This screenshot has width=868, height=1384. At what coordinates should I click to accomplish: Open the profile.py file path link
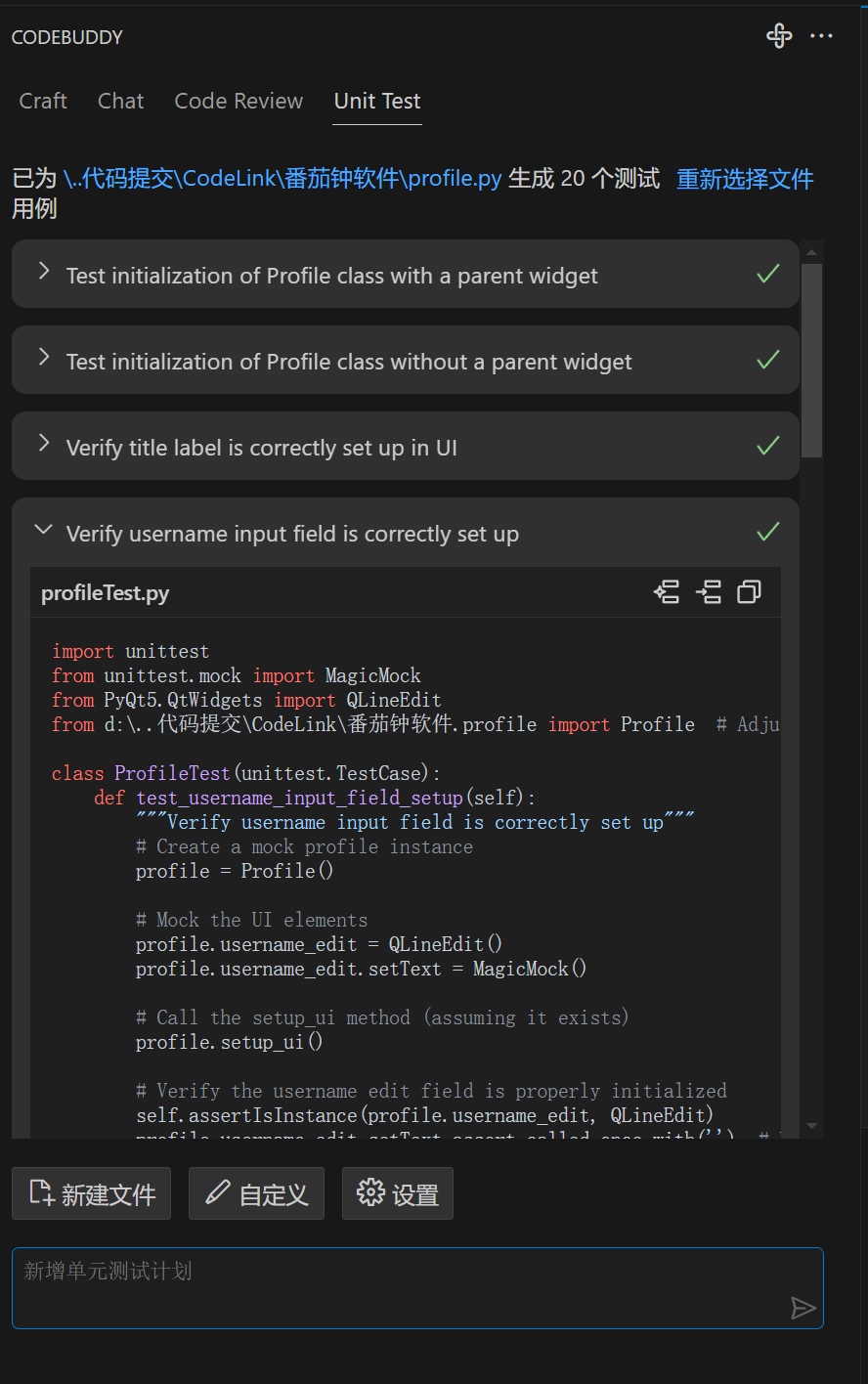tap(280, 179)
